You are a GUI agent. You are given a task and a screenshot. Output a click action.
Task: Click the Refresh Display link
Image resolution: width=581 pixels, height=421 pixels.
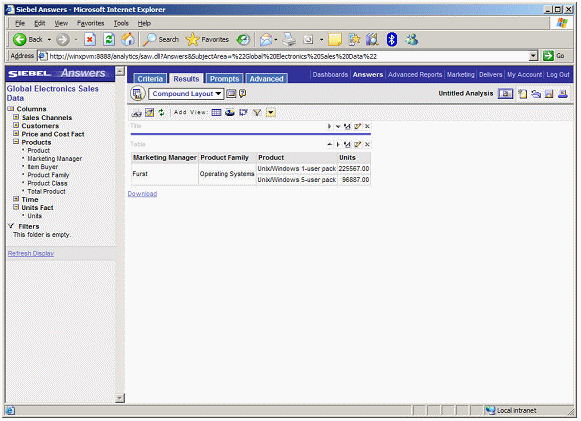(31, 253)
